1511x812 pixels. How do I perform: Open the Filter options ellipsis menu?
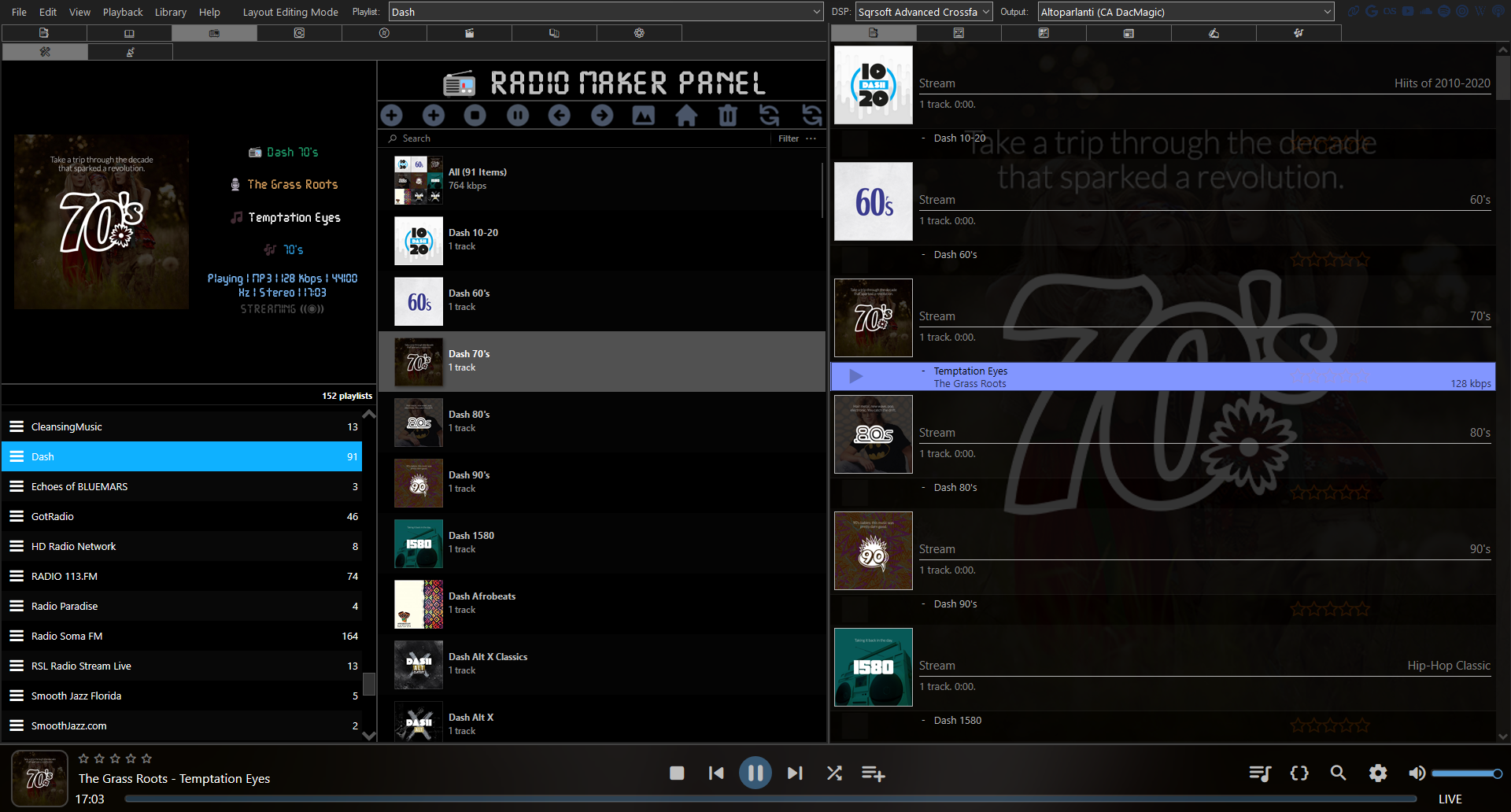(x=811, y=138)
